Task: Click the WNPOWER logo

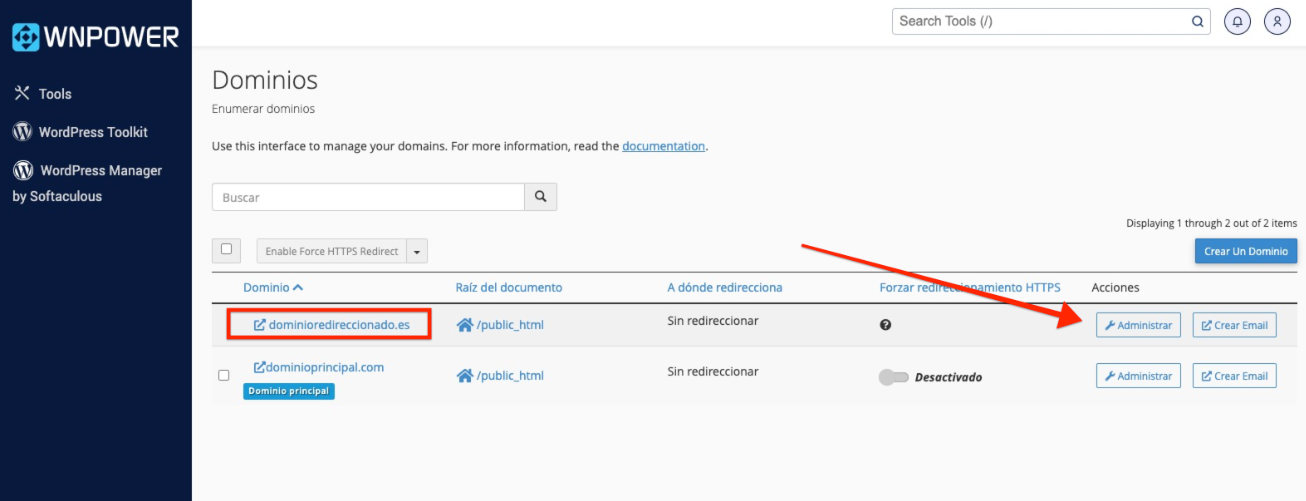Action: (95, 37)
